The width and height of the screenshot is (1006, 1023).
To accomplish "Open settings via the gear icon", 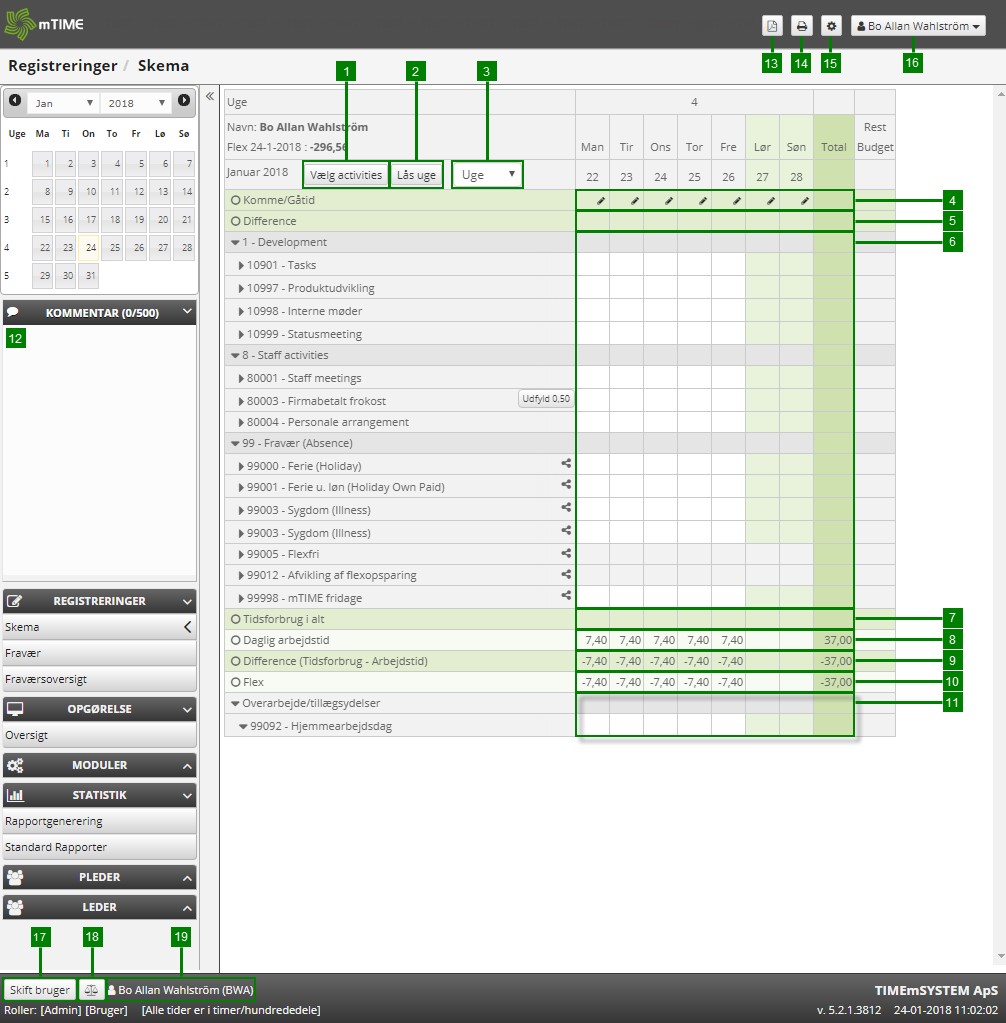I will (x=831, y=27).
